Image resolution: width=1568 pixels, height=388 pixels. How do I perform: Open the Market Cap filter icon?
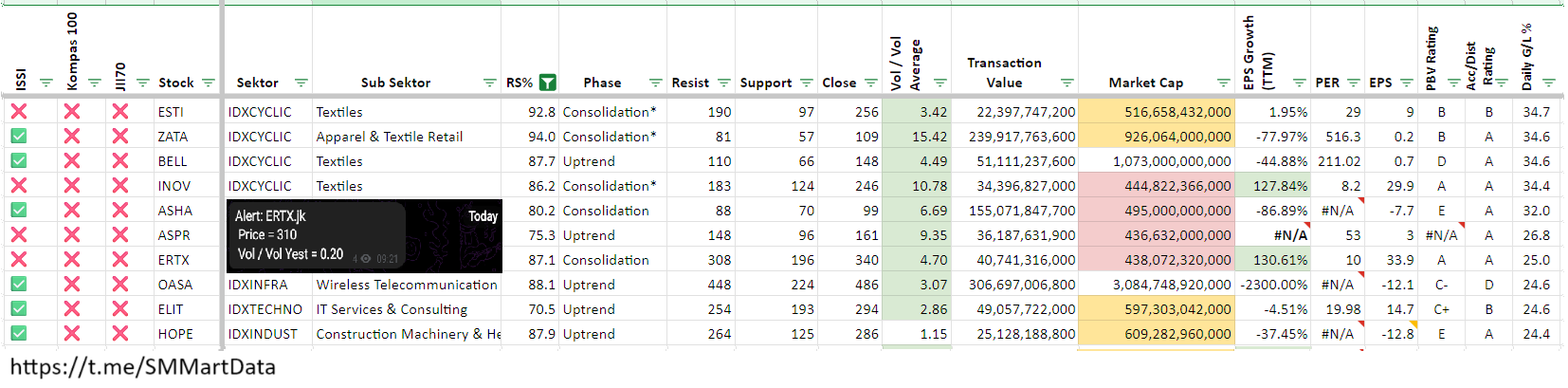[1223, 83]
